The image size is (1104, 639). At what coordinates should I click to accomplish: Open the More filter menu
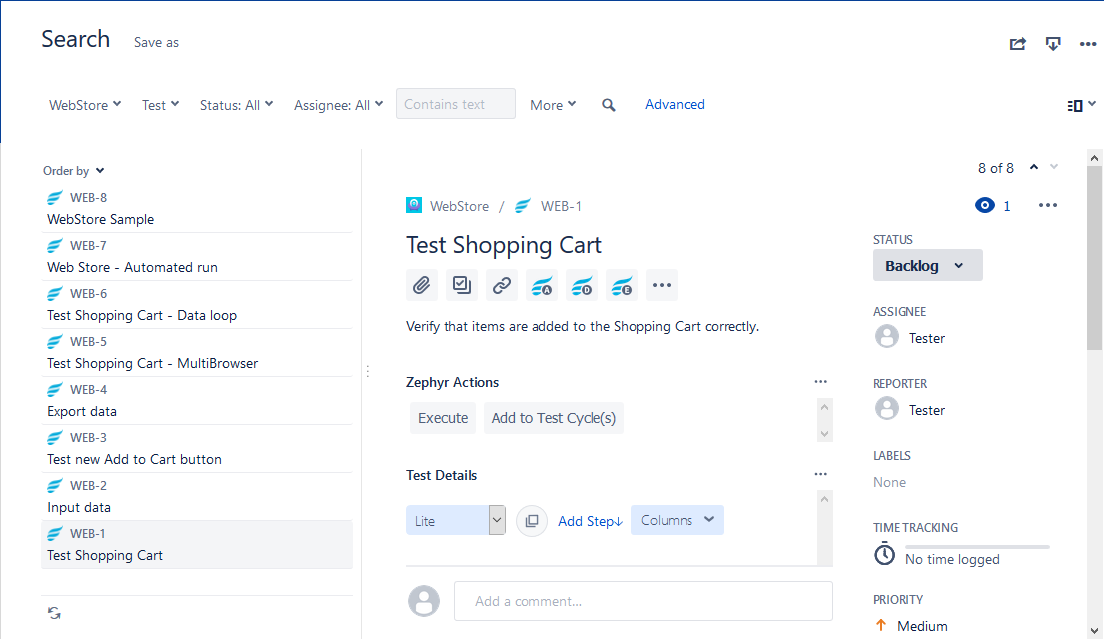[553, 104]
